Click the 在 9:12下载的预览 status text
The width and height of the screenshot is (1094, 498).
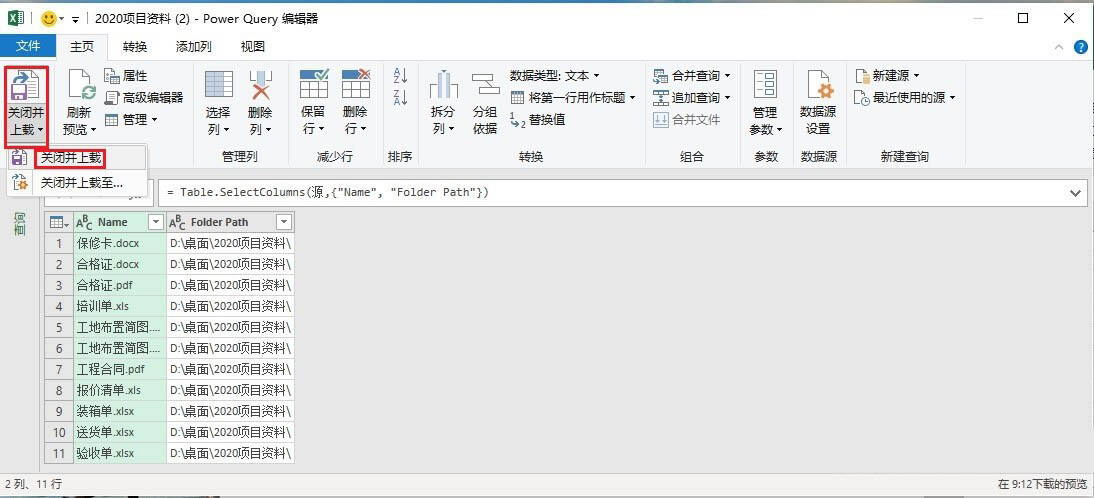[x=1042, y=483]
